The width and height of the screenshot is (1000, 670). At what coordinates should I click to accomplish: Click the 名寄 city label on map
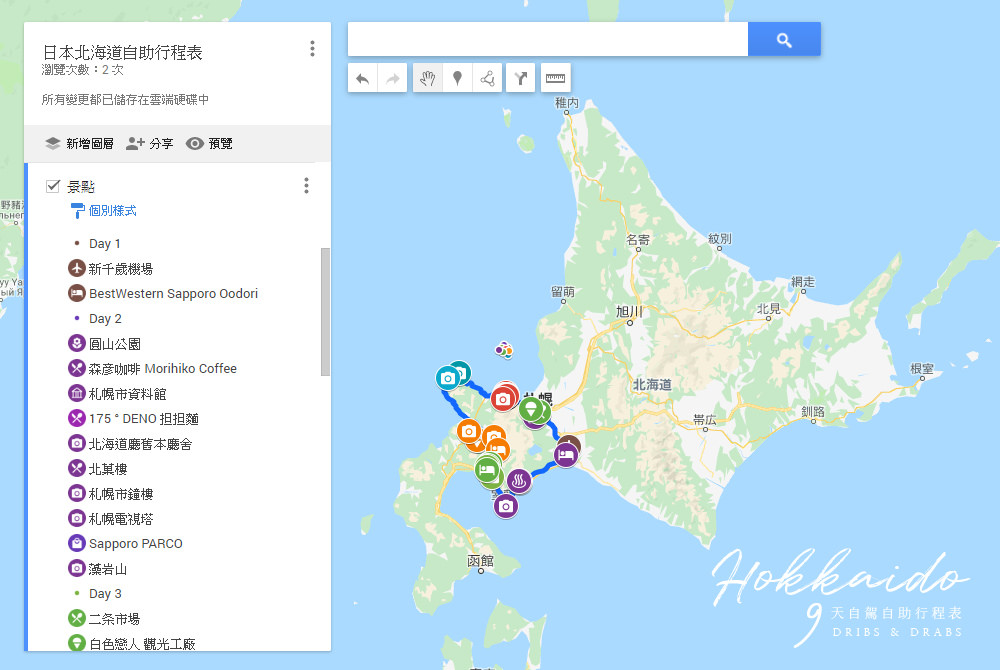(638, 240)
